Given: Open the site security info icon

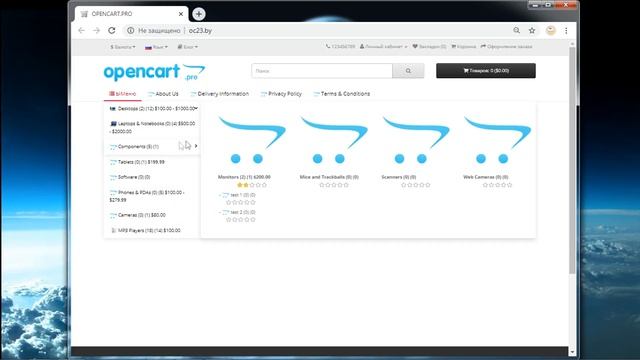Looking at the screenshot, I should [130, 31].
